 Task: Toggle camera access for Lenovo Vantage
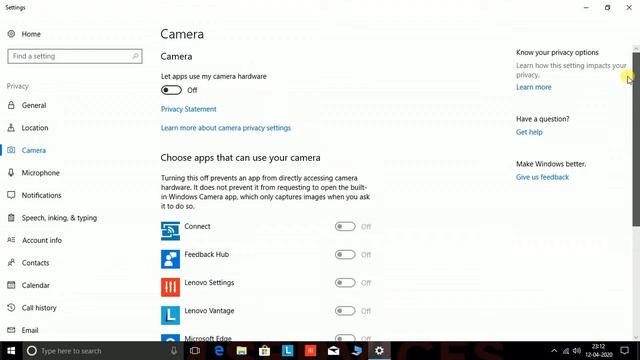(x=345, y=311)
